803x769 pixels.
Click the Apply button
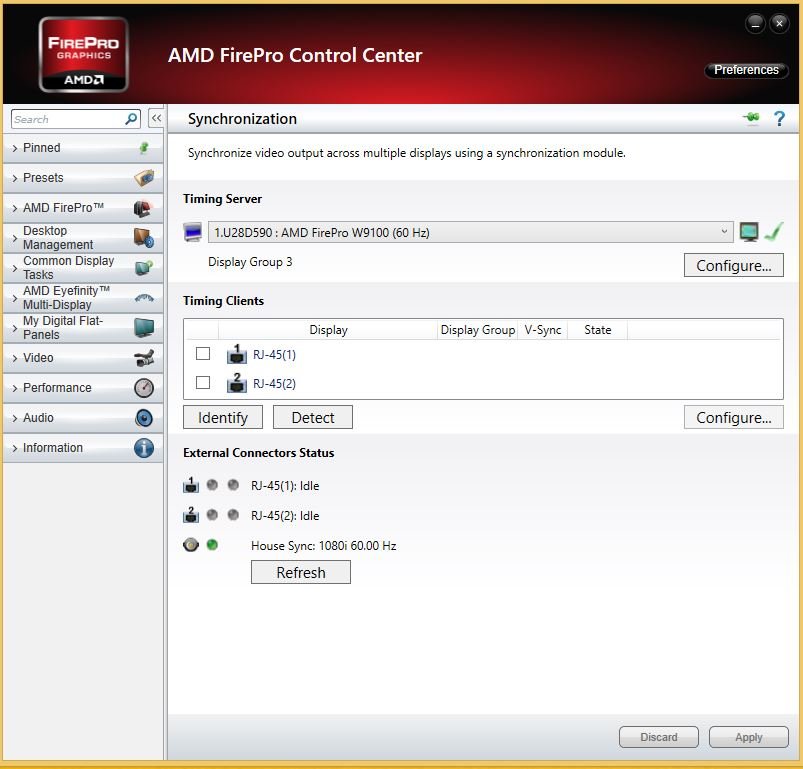coord(748,737)
